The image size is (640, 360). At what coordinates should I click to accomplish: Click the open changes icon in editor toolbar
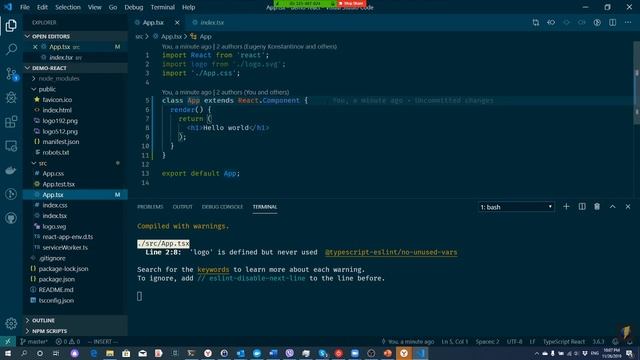pos(536,22)
